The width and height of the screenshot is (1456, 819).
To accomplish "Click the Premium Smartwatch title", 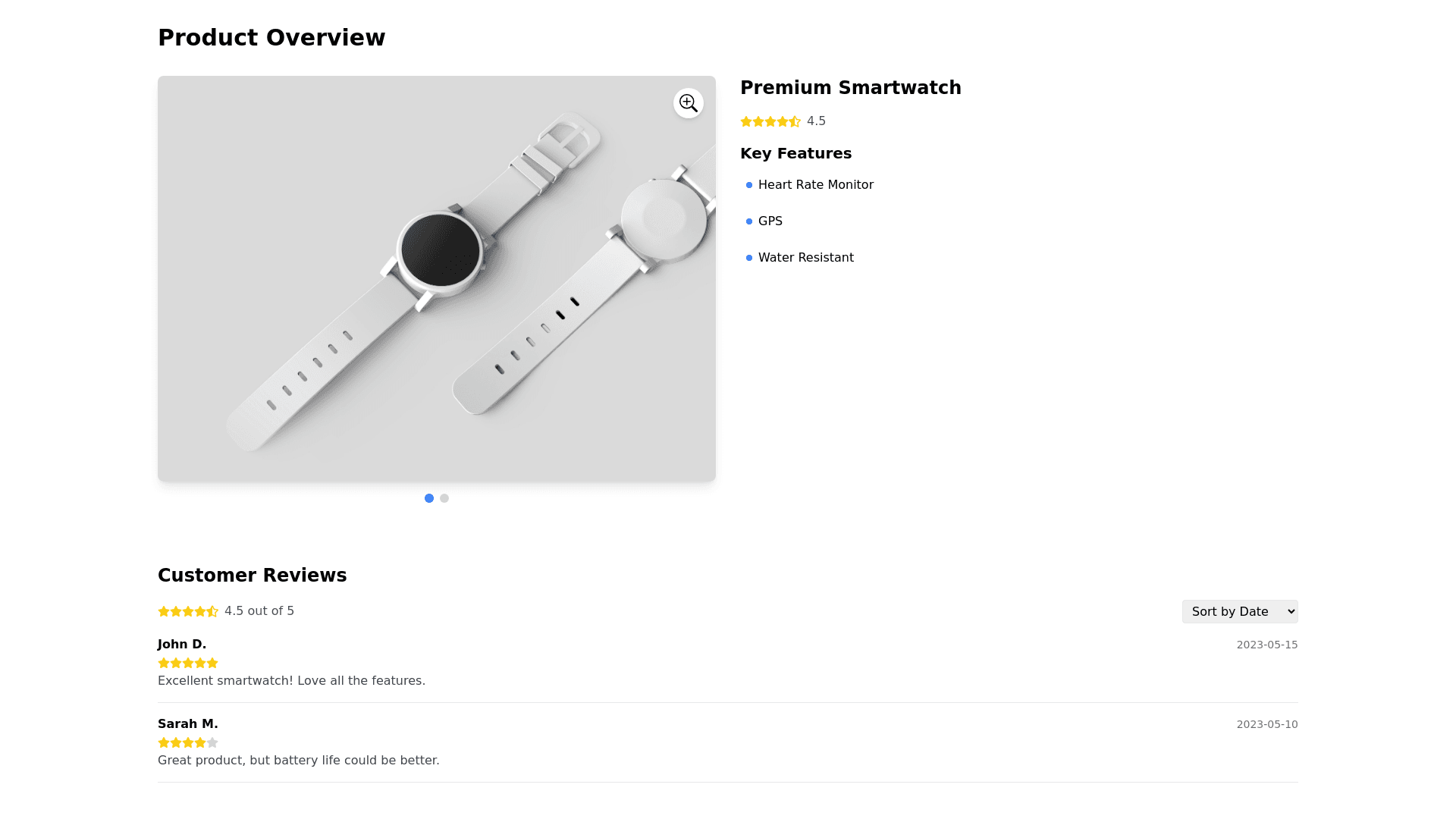I will click(x=850, y=88).
